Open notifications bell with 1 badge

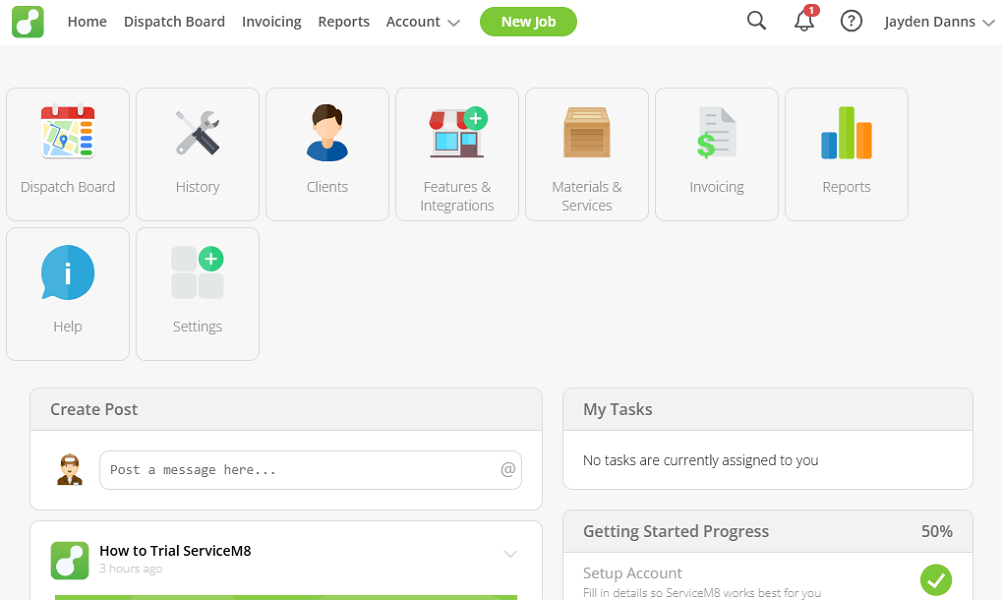(805, 20)
